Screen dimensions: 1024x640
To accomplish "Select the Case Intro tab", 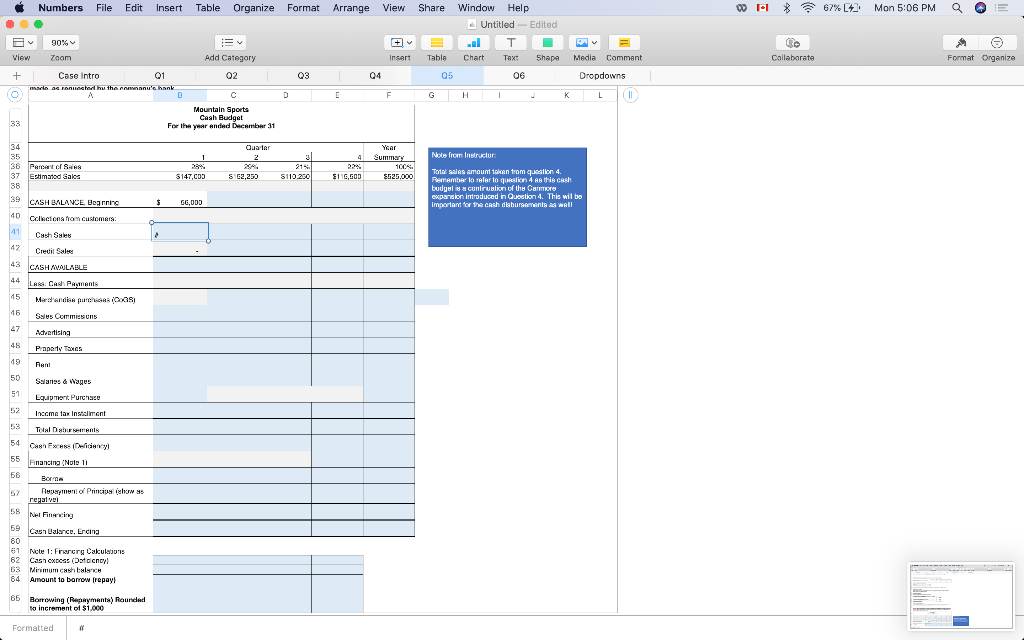I will (x=79, y=75).
